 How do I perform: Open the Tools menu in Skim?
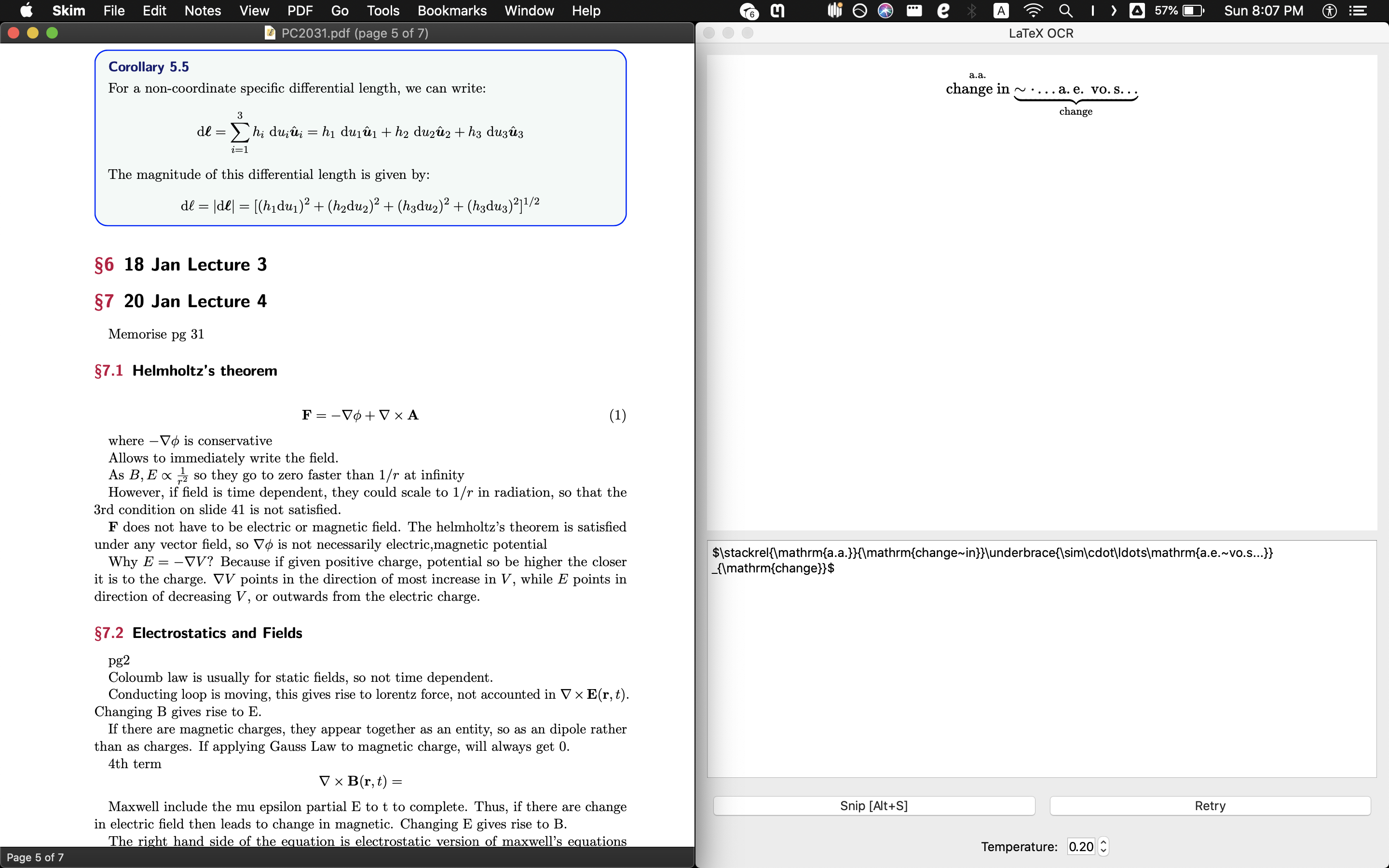[x=382, y=11]
